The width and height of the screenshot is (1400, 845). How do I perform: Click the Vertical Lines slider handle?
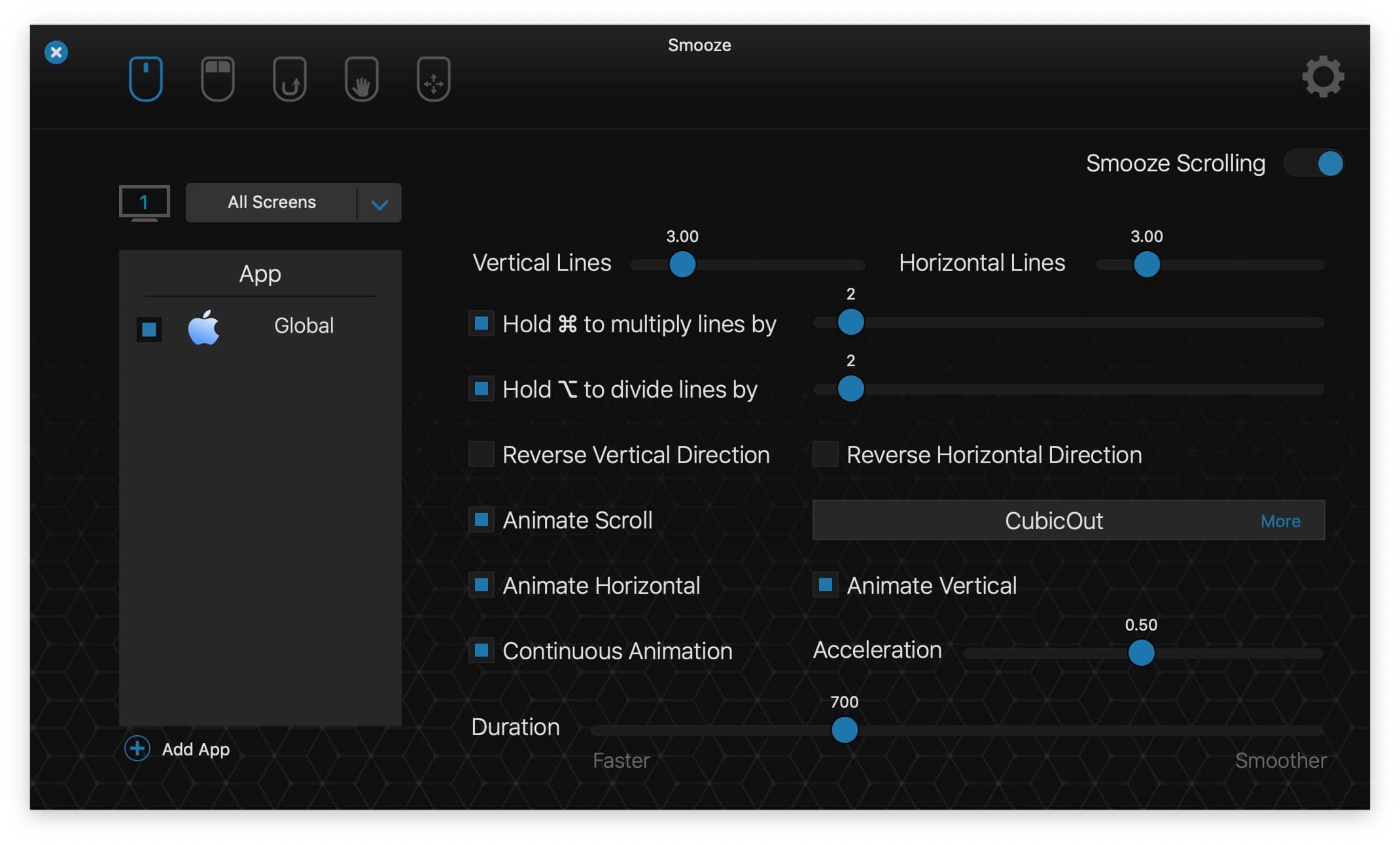pyautogui.click(x=682, y=264)
